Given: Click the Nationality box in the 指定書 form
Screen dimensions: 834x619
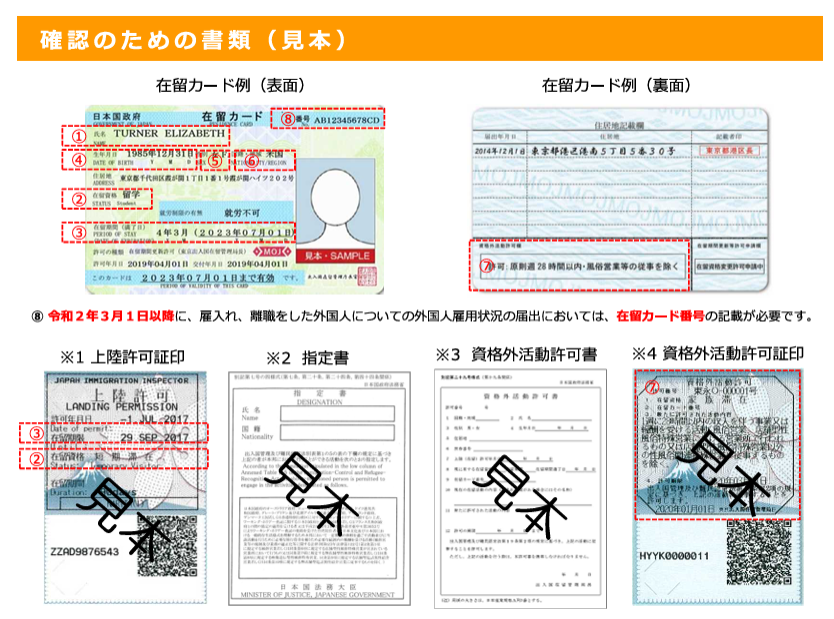Looking at the screenshot, I should pos(337,432).
